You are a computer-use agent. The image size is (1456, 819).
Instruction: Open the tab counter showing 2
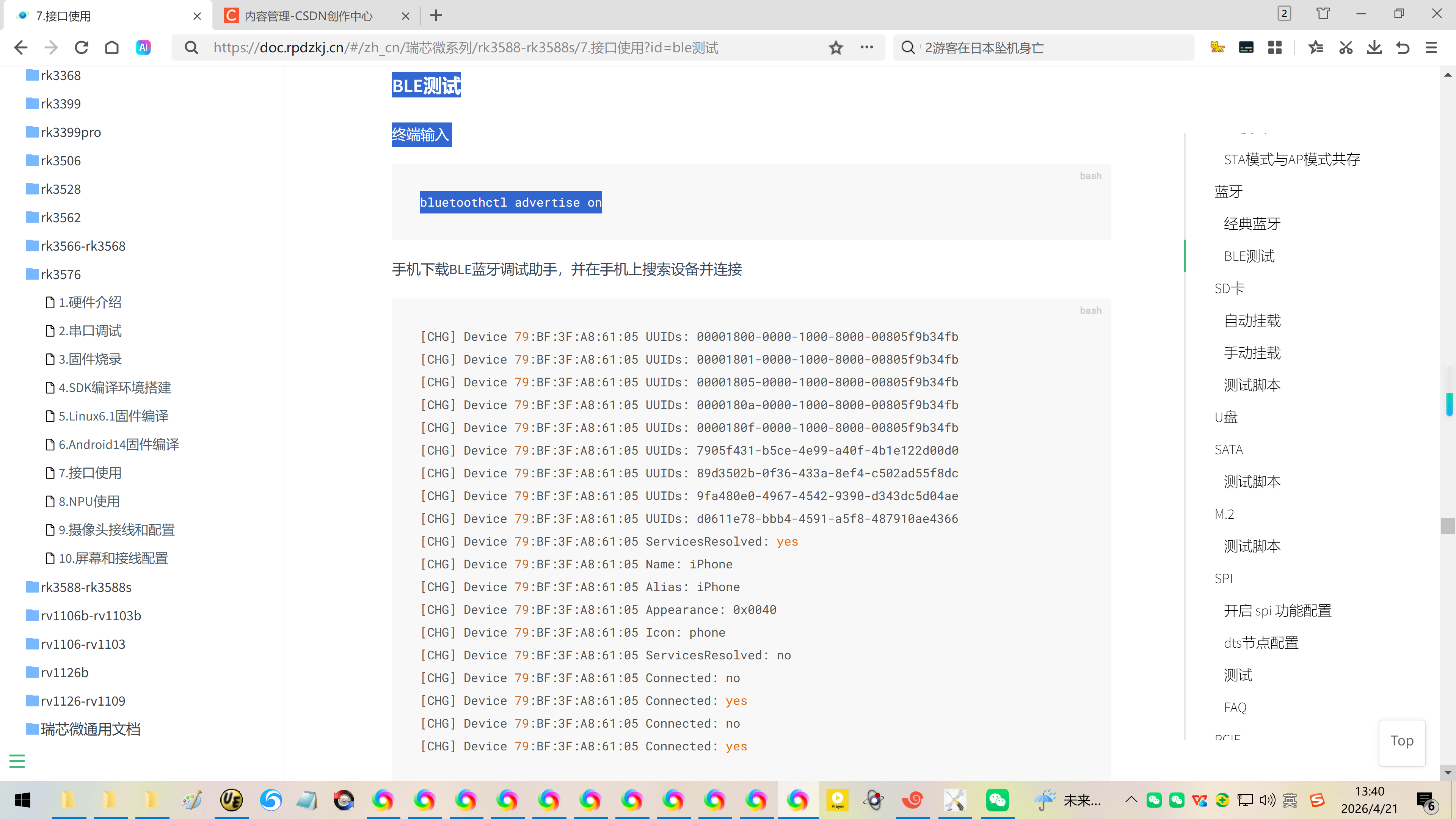(1284, 14)
